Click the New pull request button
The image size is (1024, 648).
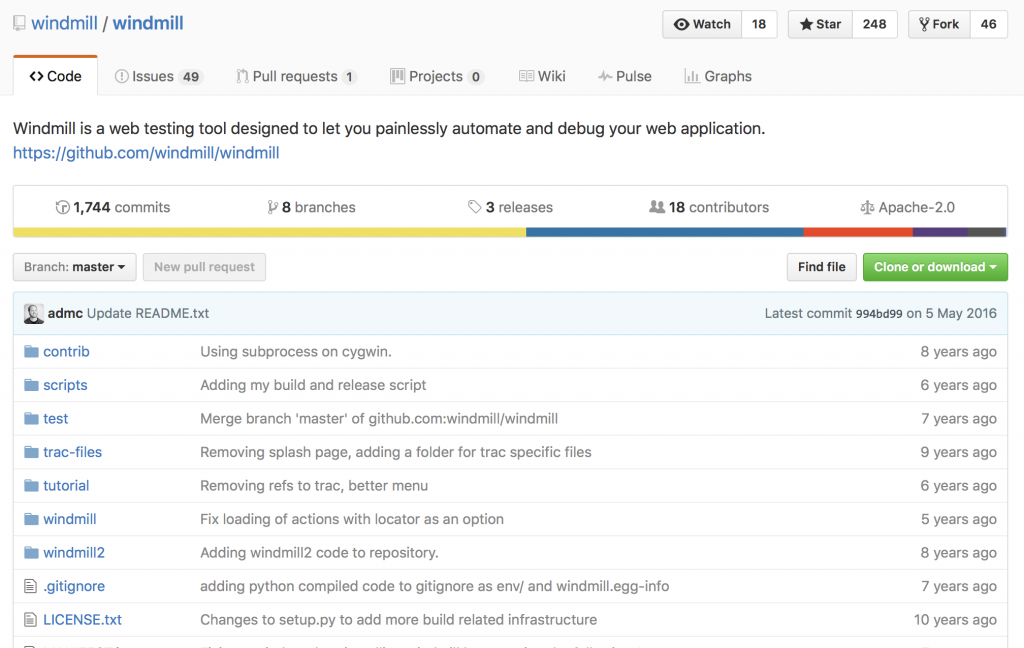point(204,267)
